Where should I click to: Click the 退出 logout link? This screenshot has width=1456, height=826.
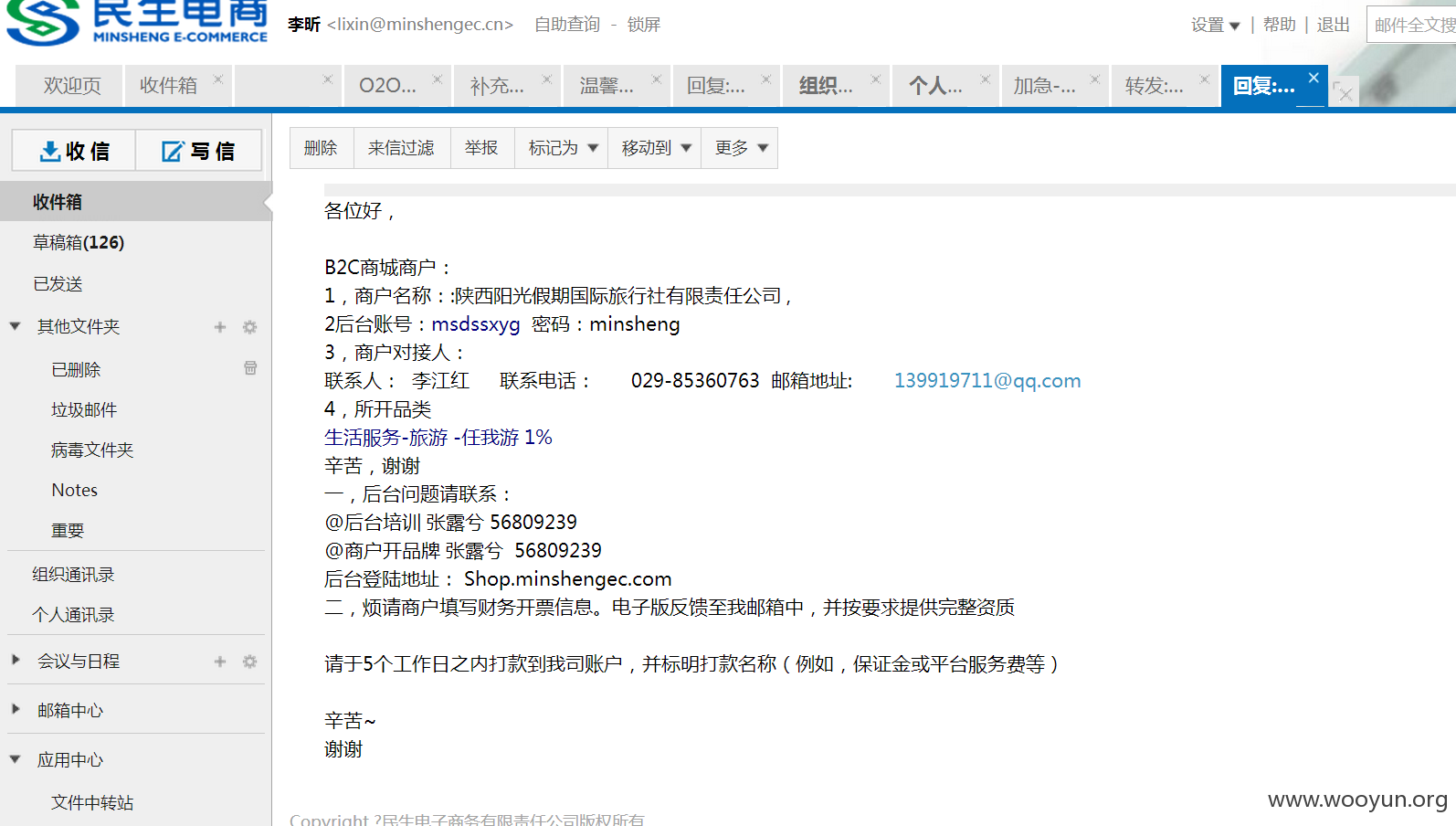pos(1333,25)
